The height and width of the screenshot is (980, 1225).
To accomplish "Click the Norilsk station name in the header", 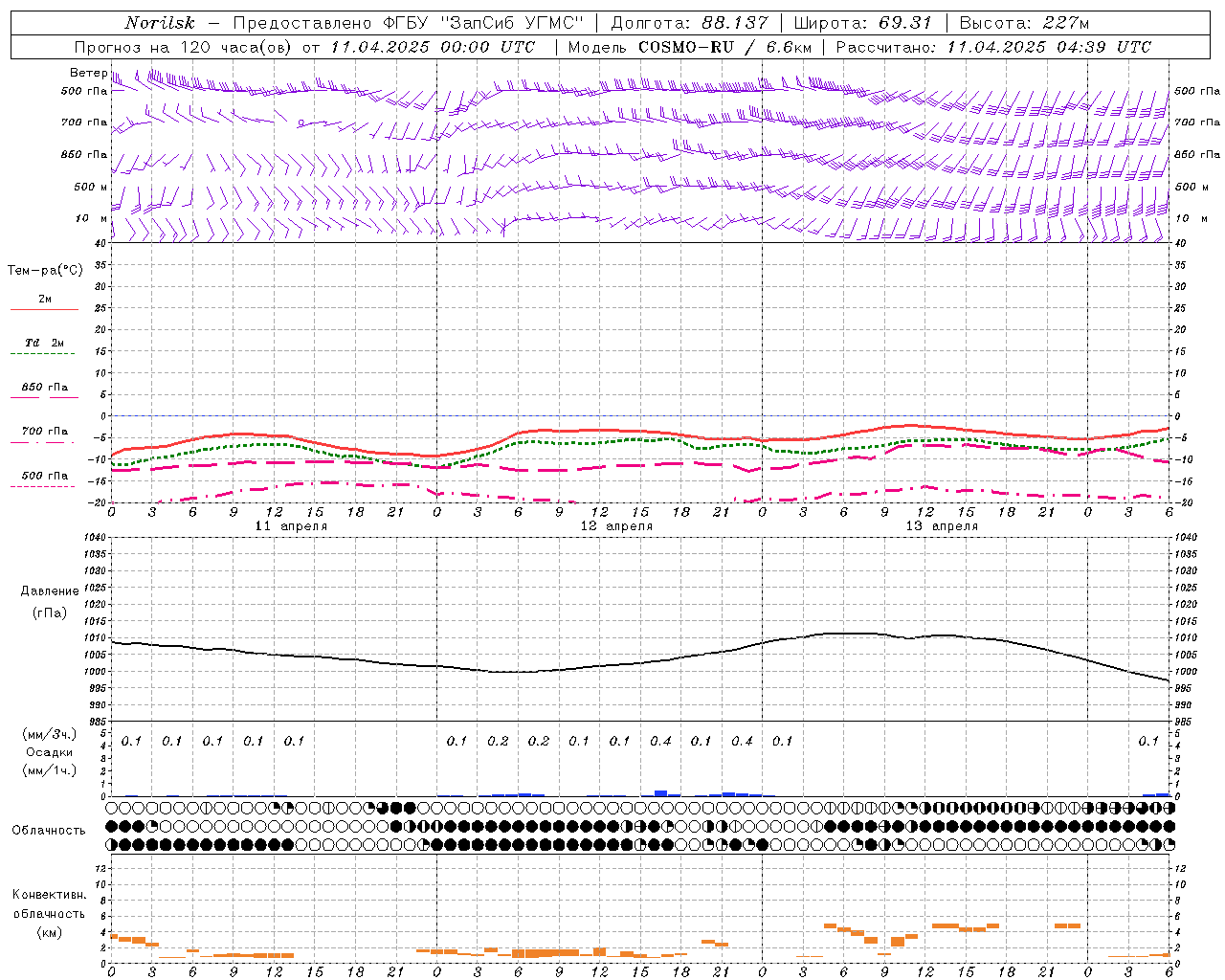I will point(160,23).
